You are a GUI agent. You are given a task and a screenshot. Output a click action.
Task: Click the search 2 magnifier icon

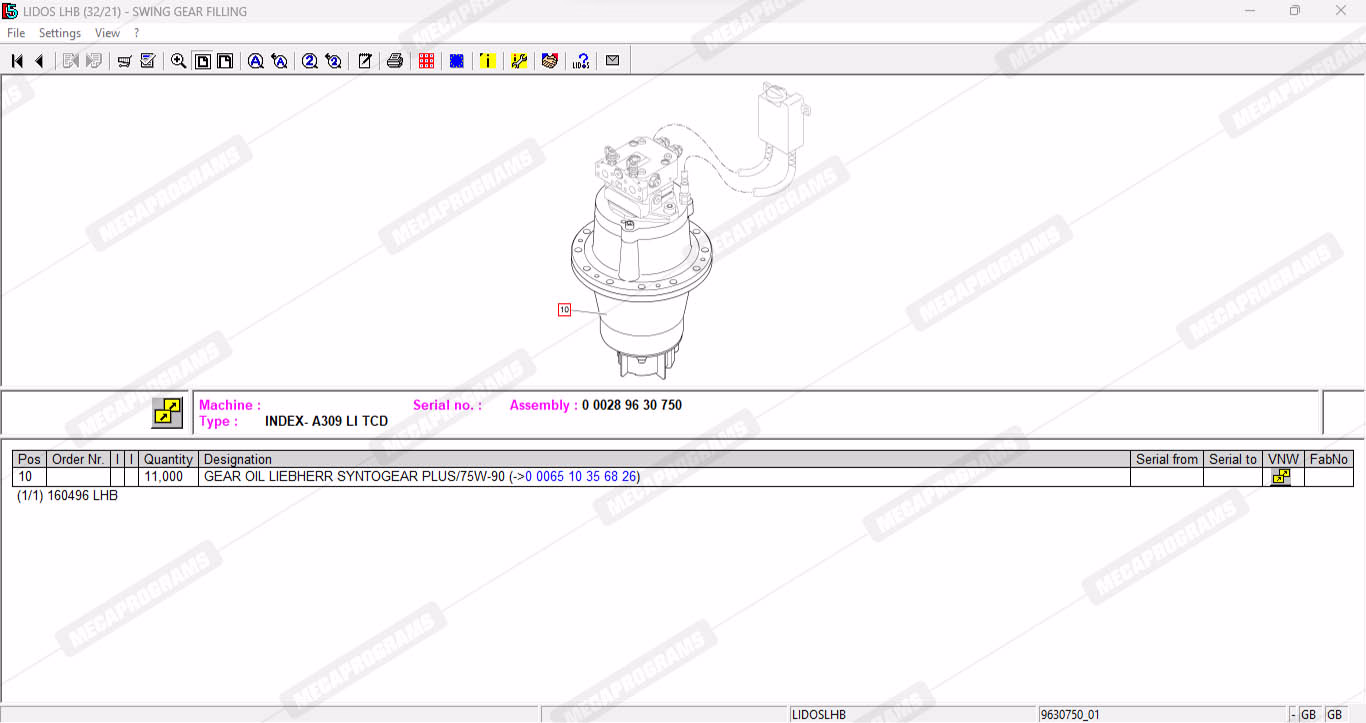310,61
